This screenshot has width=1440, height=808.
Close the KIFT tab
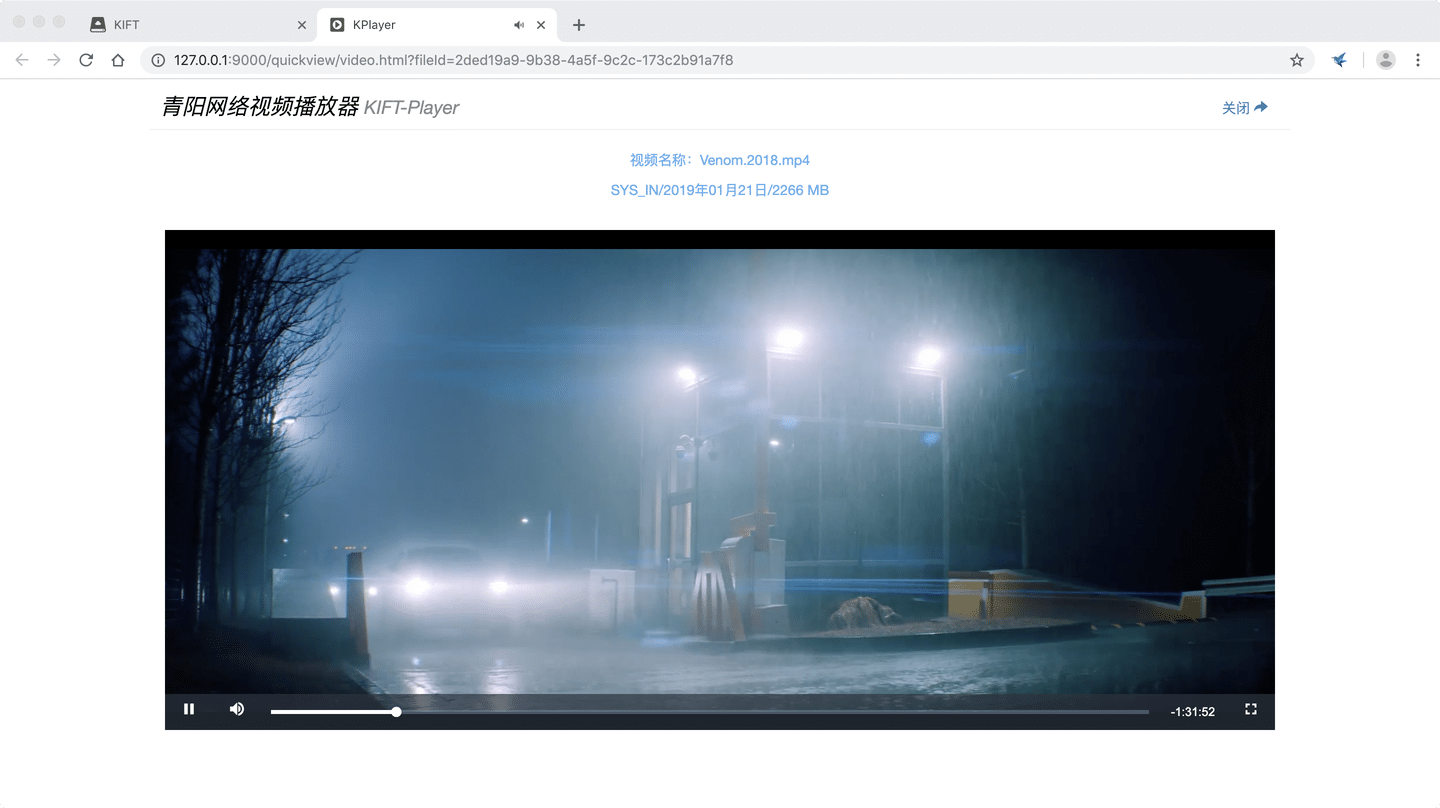pyautogui.click(x=302, y=25)
